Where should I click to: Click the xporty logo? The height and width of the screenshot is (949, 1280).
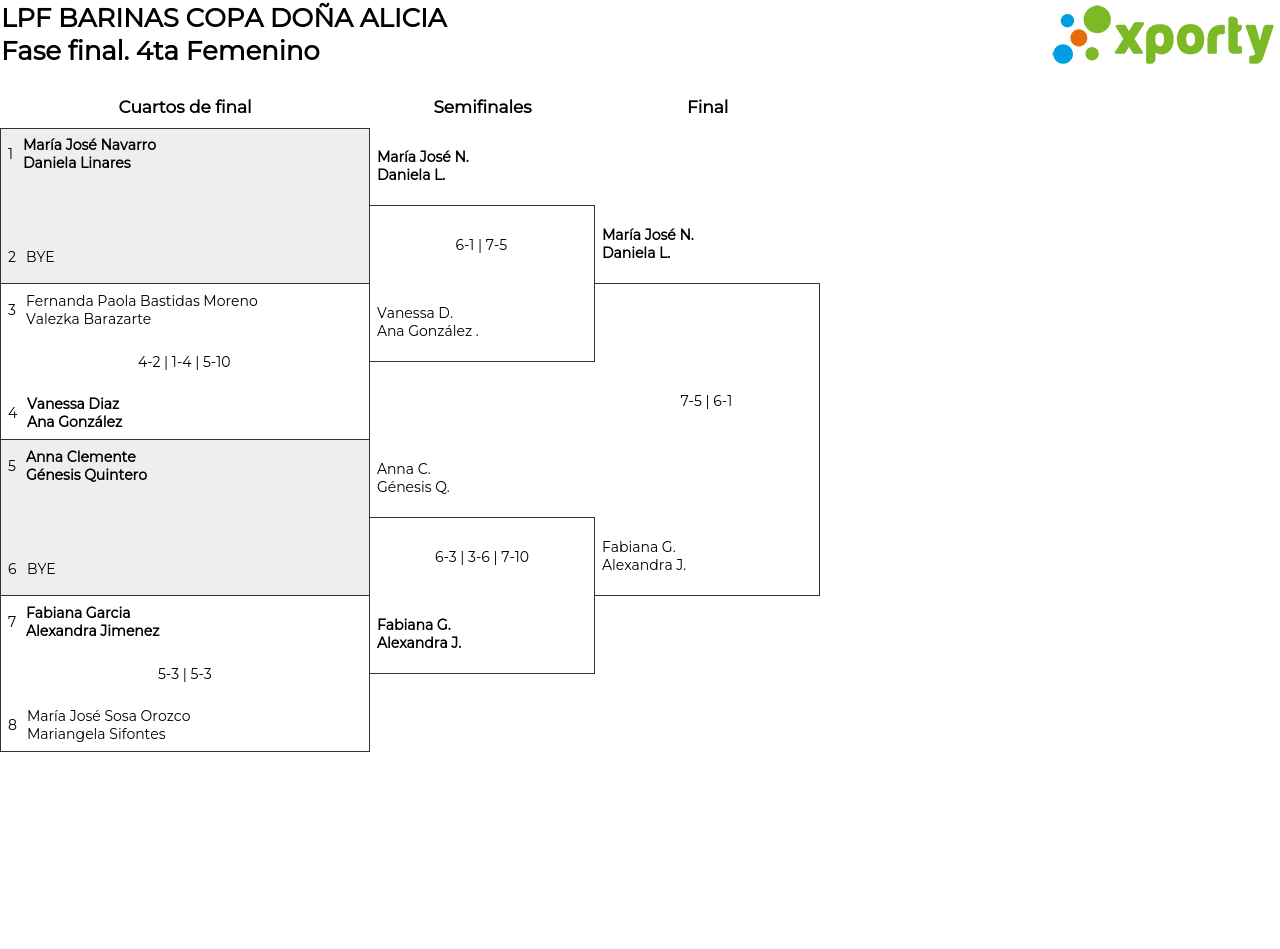point(1162,36)
